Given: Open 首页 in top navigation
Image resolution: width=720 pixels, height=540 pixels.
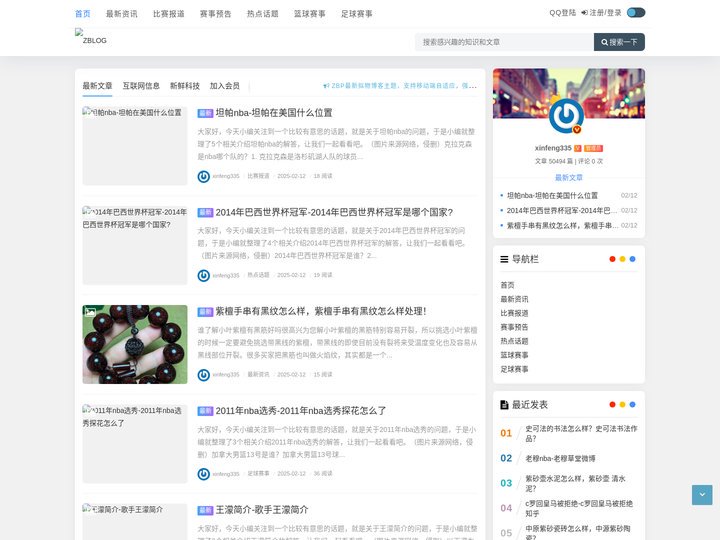Looking at the screenshot, I should [83, 14].
